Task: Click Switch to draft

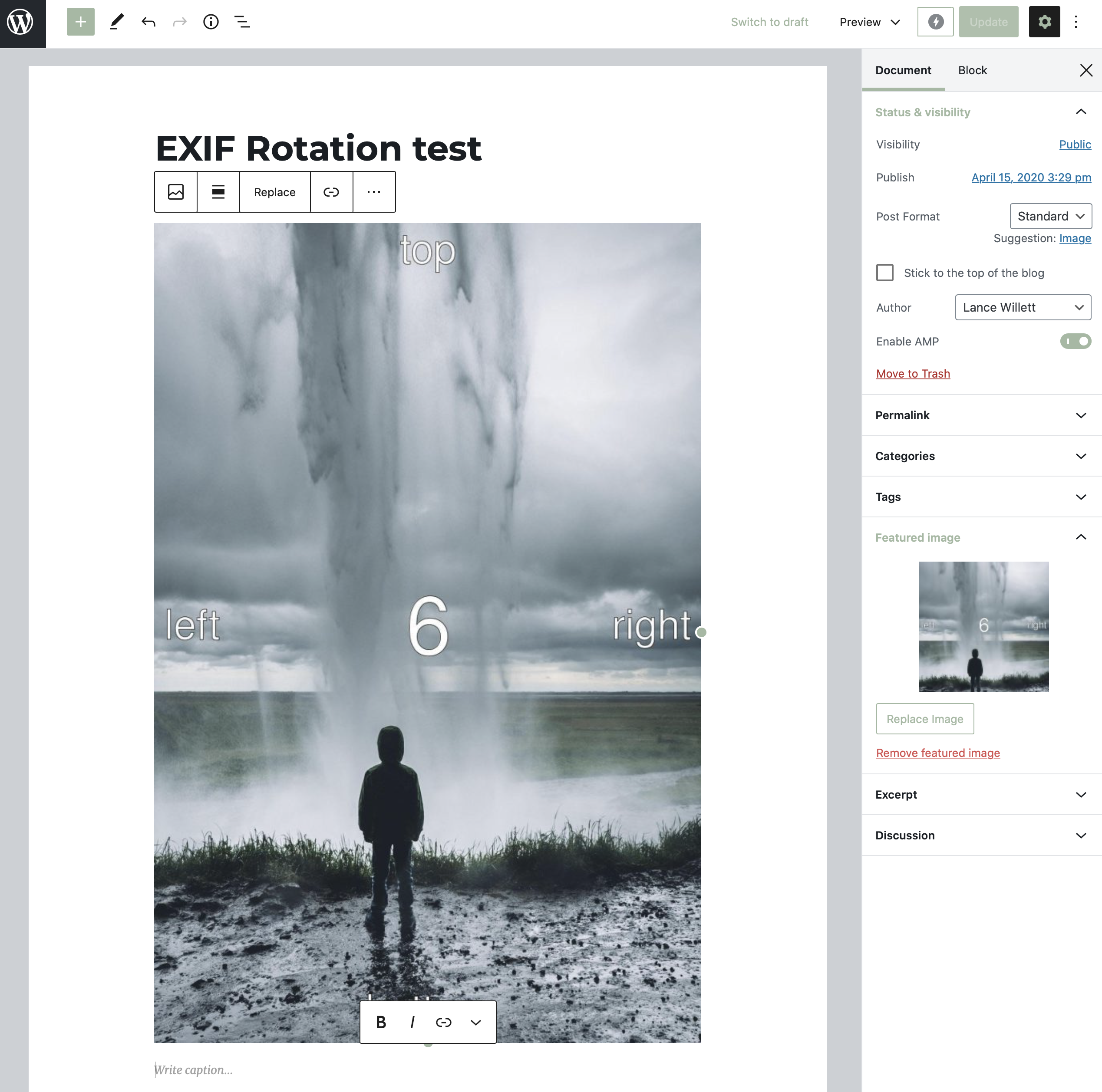Action: [x=769, y=22]
